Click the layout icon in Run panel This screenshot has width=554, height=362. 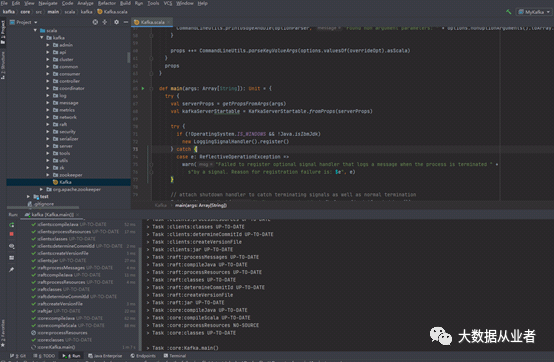pyautogui.click(x=12, y=258)
